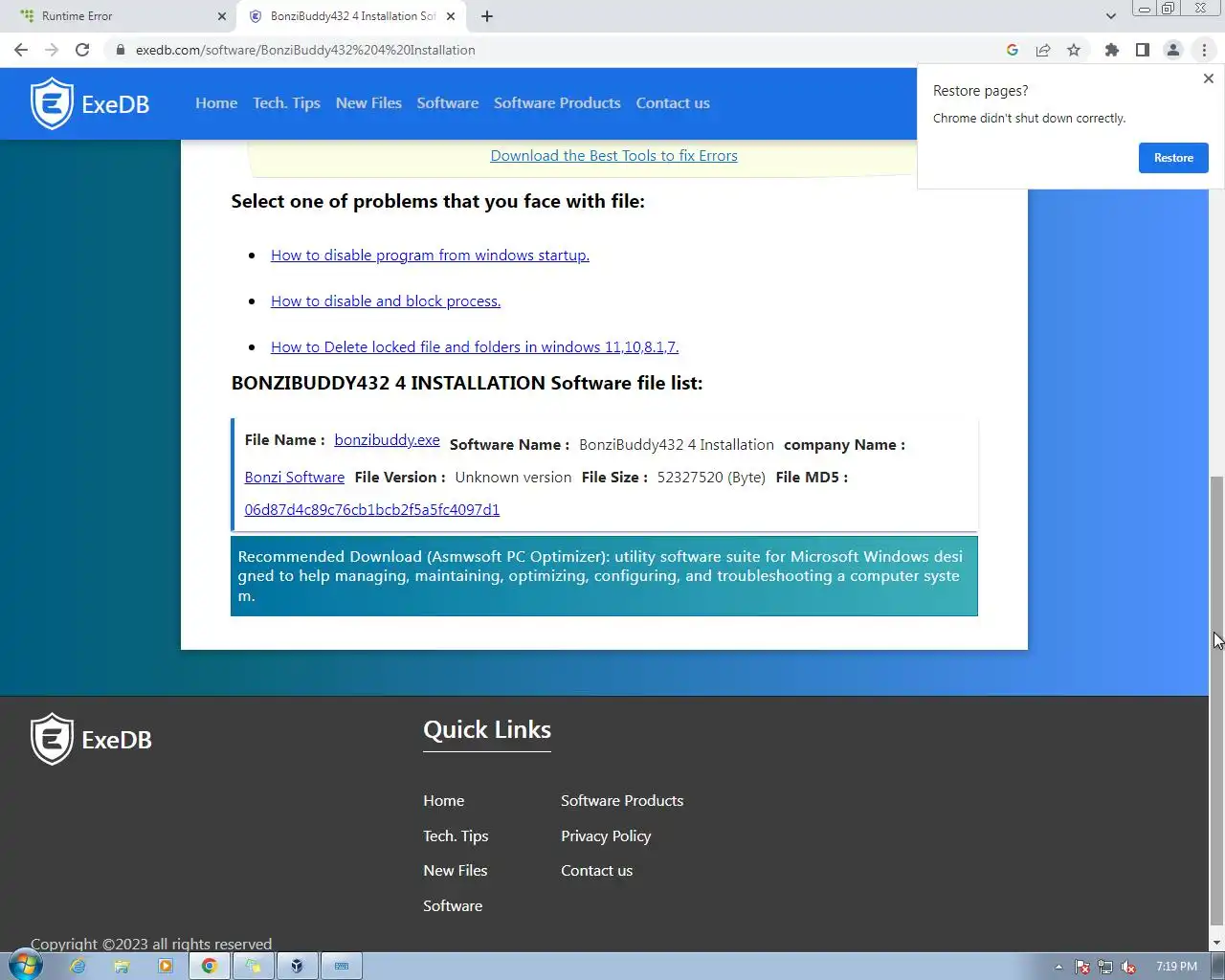Reload the current page
The height and width of the screenshot is (980, 1225).
(82, 50)
